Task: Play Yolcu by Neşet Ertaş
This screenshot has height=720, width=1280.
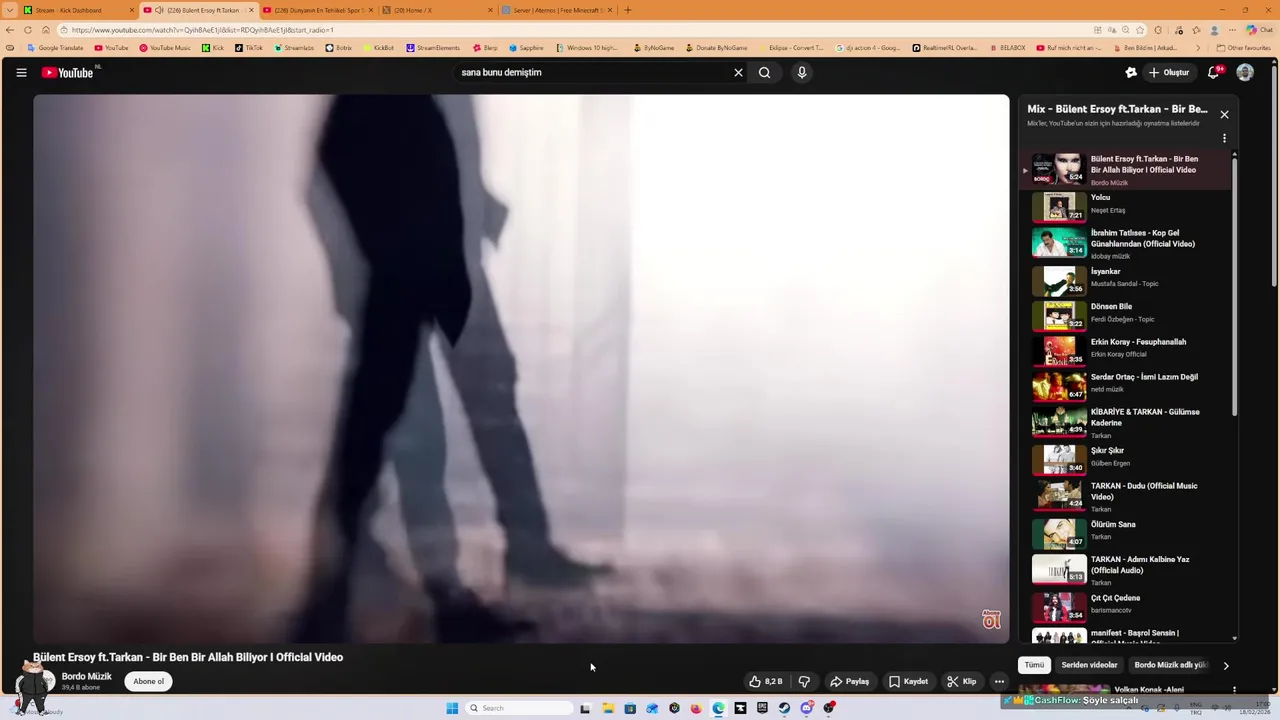Action: [x=1127, y=206]
